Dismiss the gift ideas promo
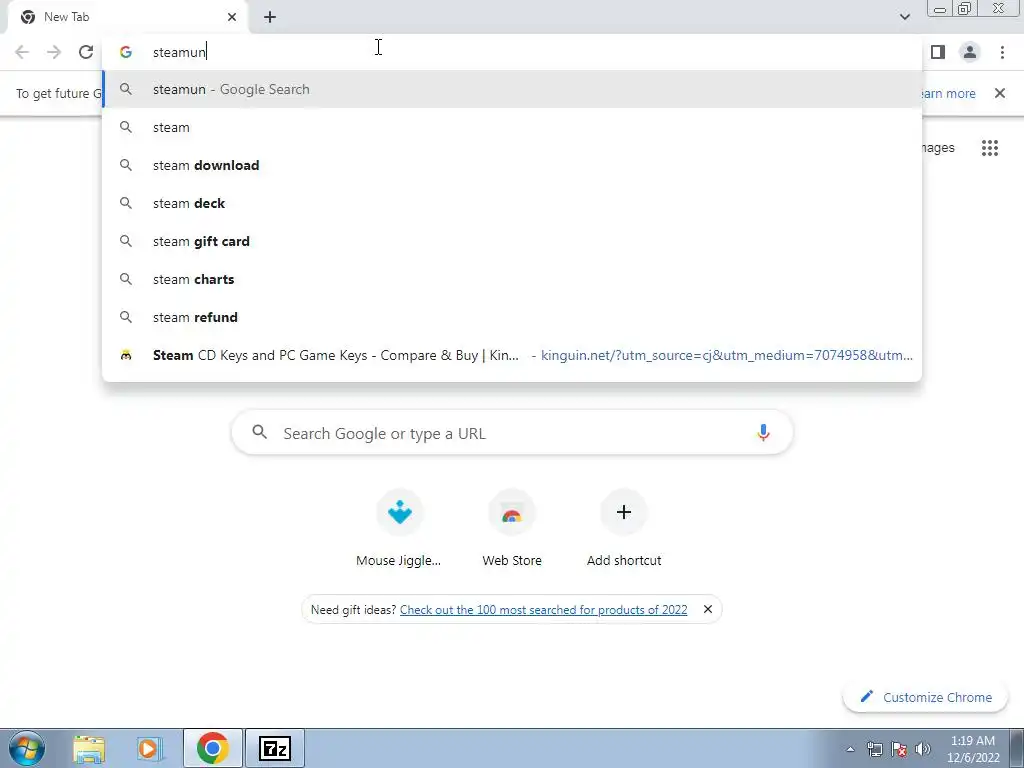The width and height of the screenshot is (1024, 768). click(x=707, y=609)
